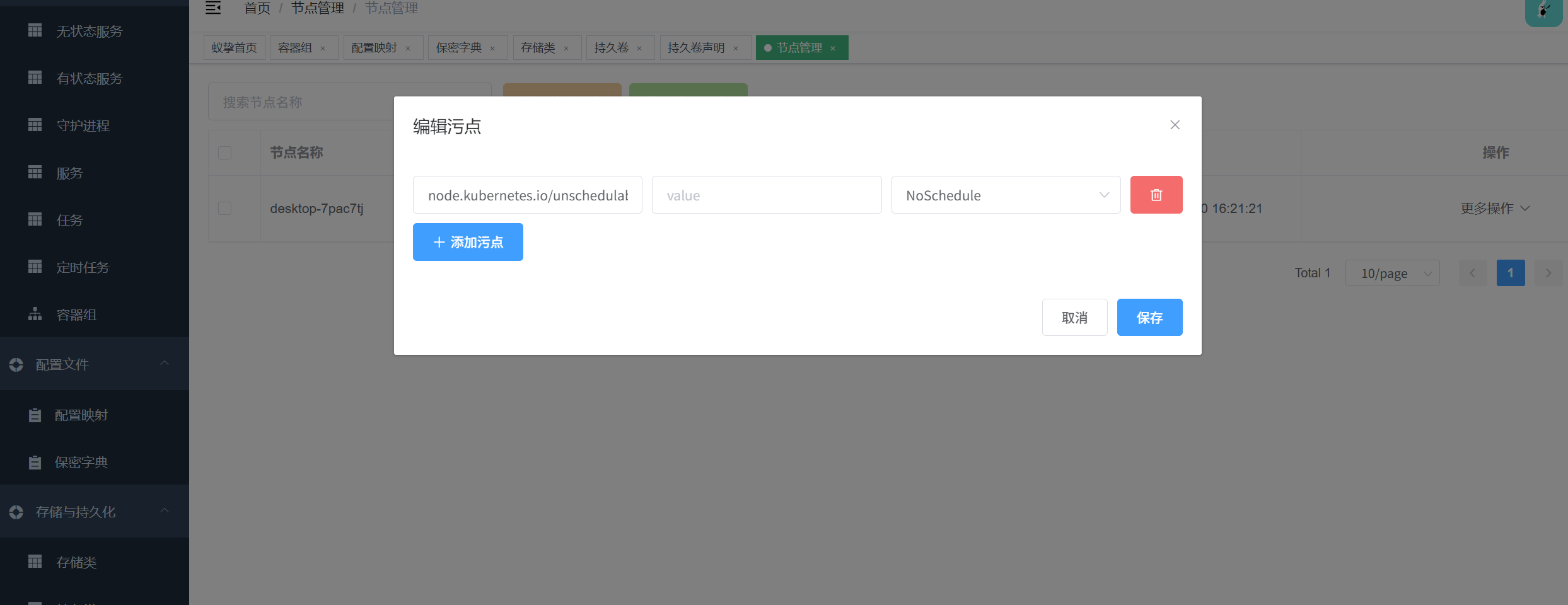Open 配置映射 in the sidebar

click(x=81, y=415)
